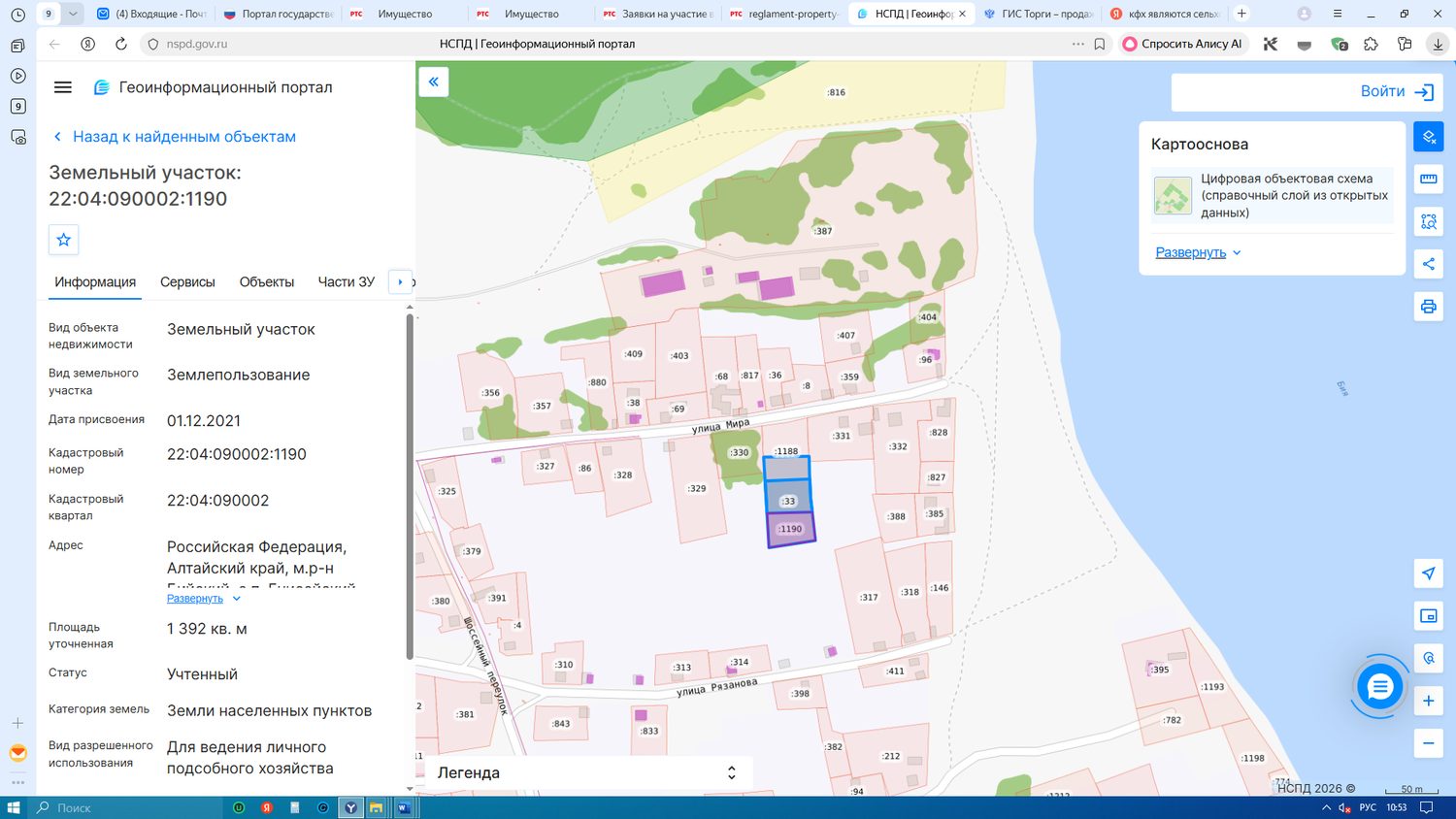The image size is (1456, 819).
Task: Open the area search selection tool
Action: tap(1429, 221)
